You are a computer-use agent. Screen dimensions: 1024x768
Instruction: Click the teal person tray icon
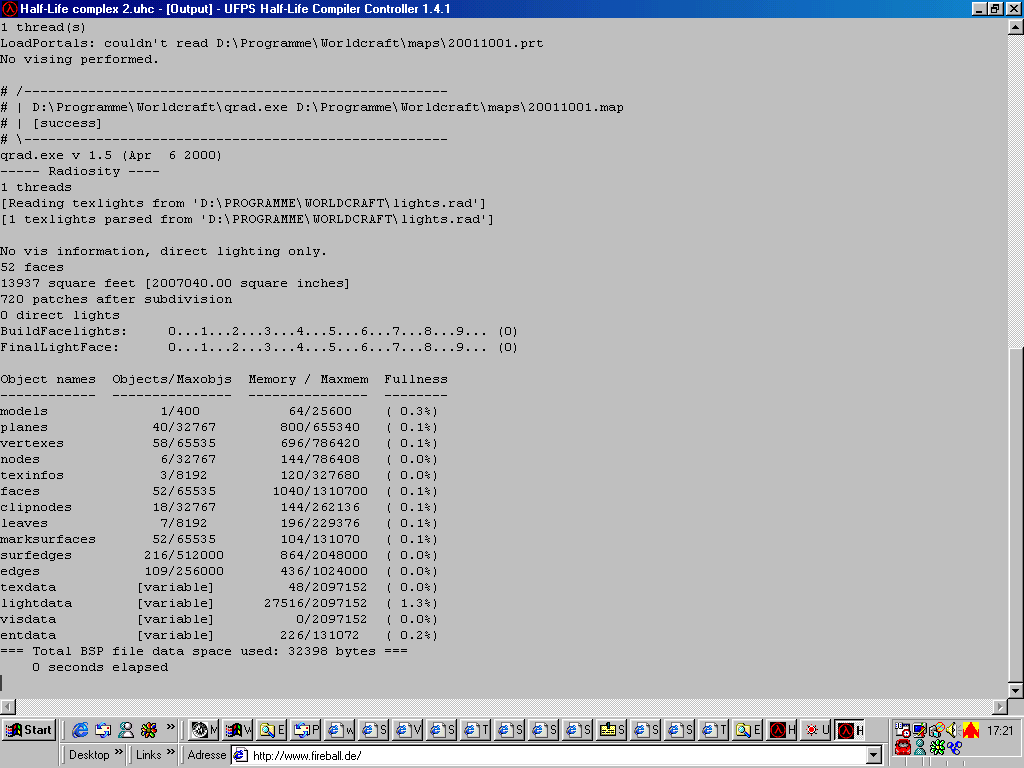[920, 747]
